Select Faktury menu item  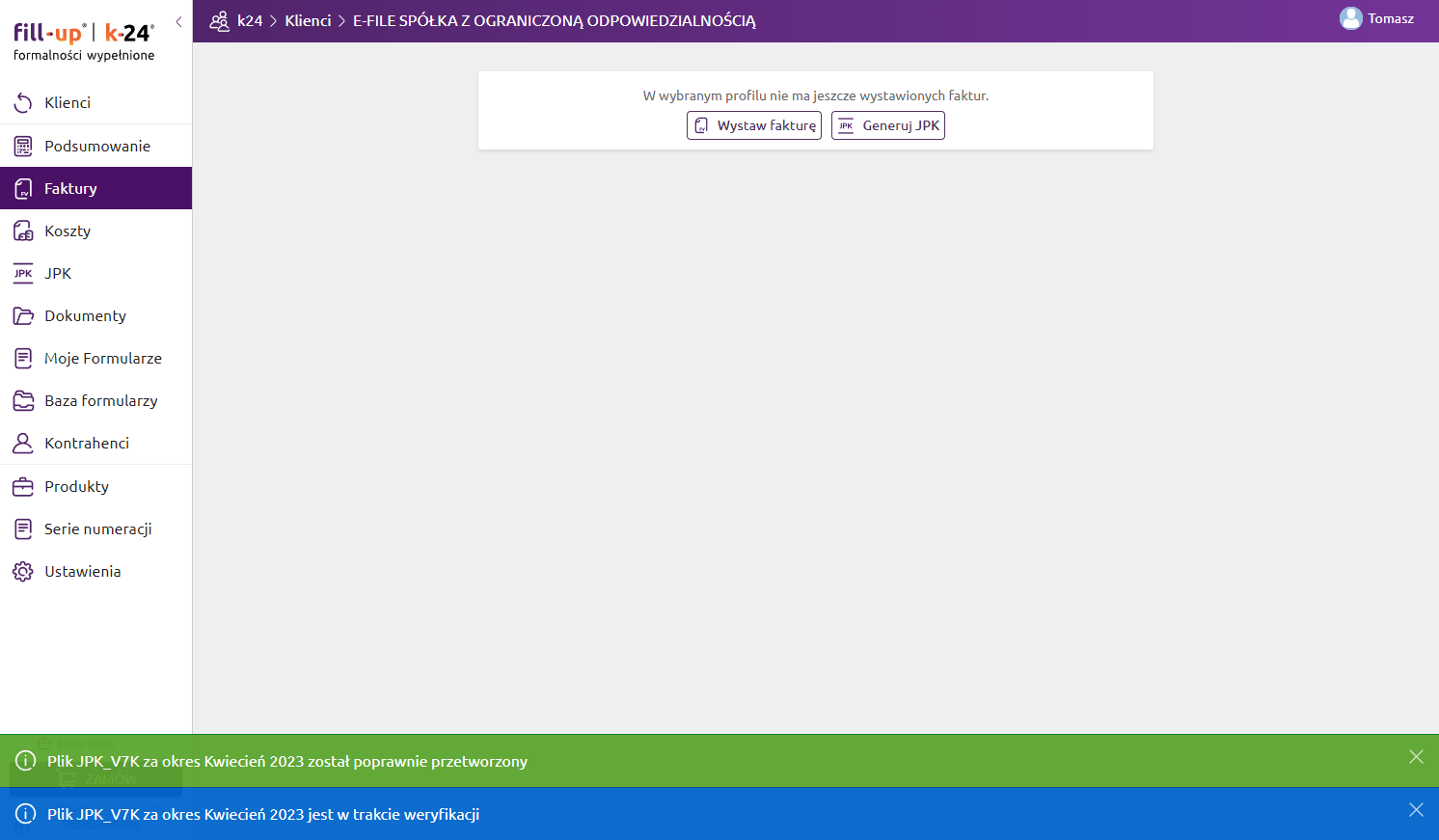pyautogui.click(x=70, y=189)
